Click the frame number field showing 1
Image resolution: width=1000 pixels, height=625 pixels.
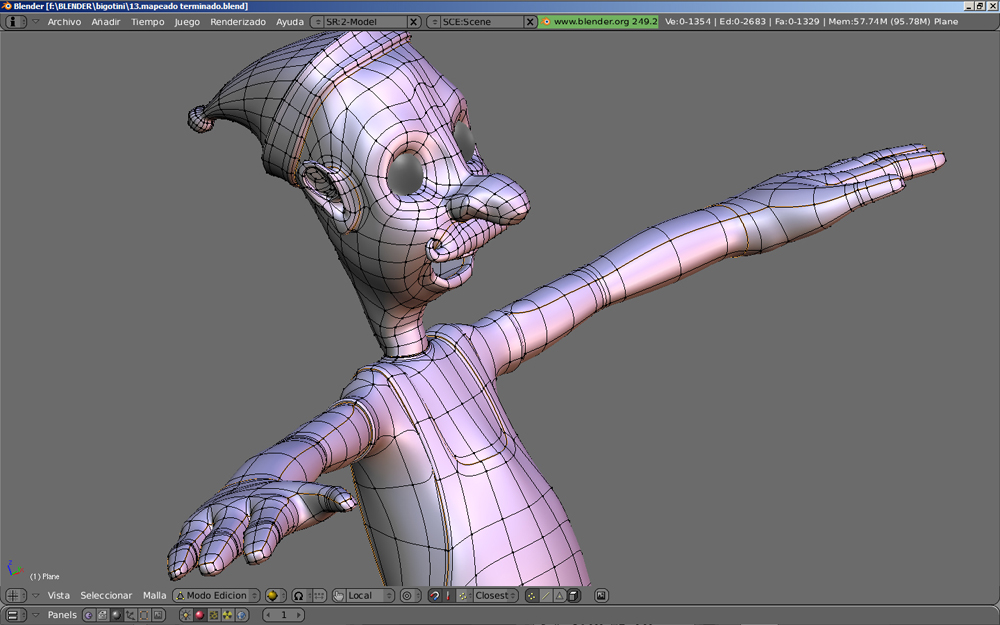pos(284,615)
